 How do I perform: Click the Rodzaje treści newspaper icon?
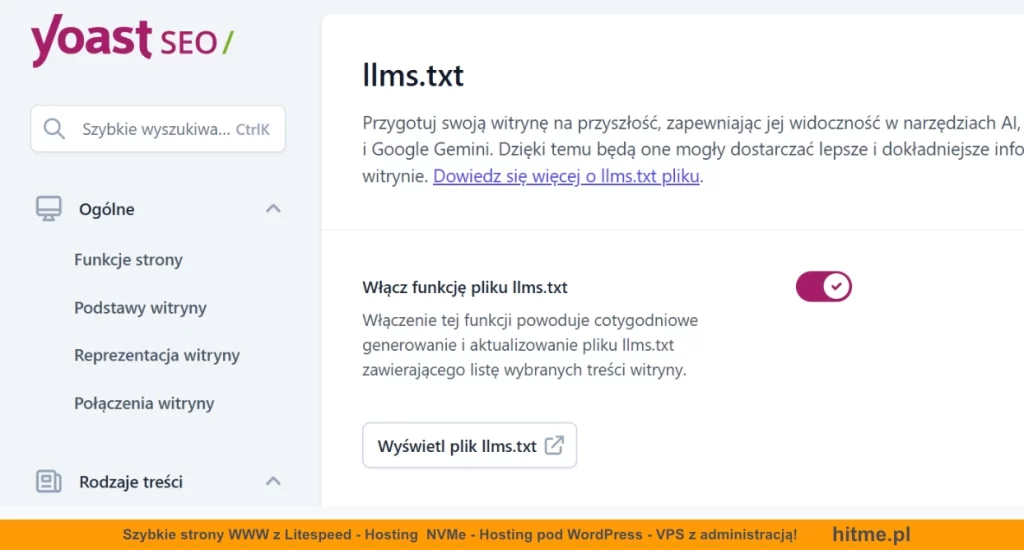(48, 482)
